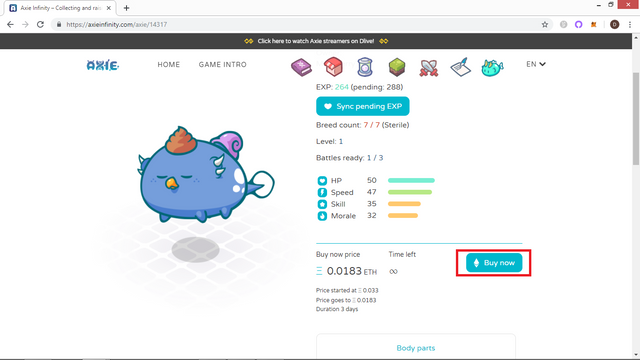Image resolution: width=640 pixels, height=360 pixels.
Task: Click the Breed count 7 / 7 text
Action: coord(371,125)
